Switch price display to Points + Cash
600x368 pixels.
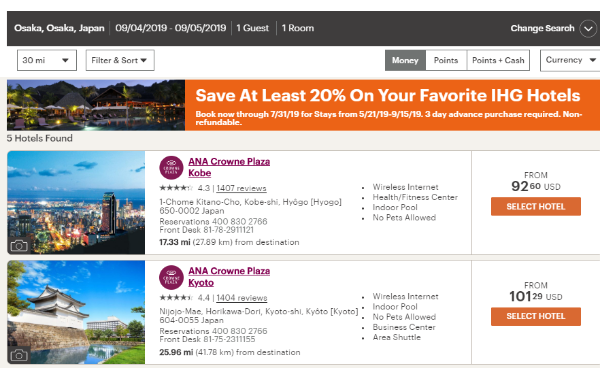pyautogui.click(x=498, y=60)
